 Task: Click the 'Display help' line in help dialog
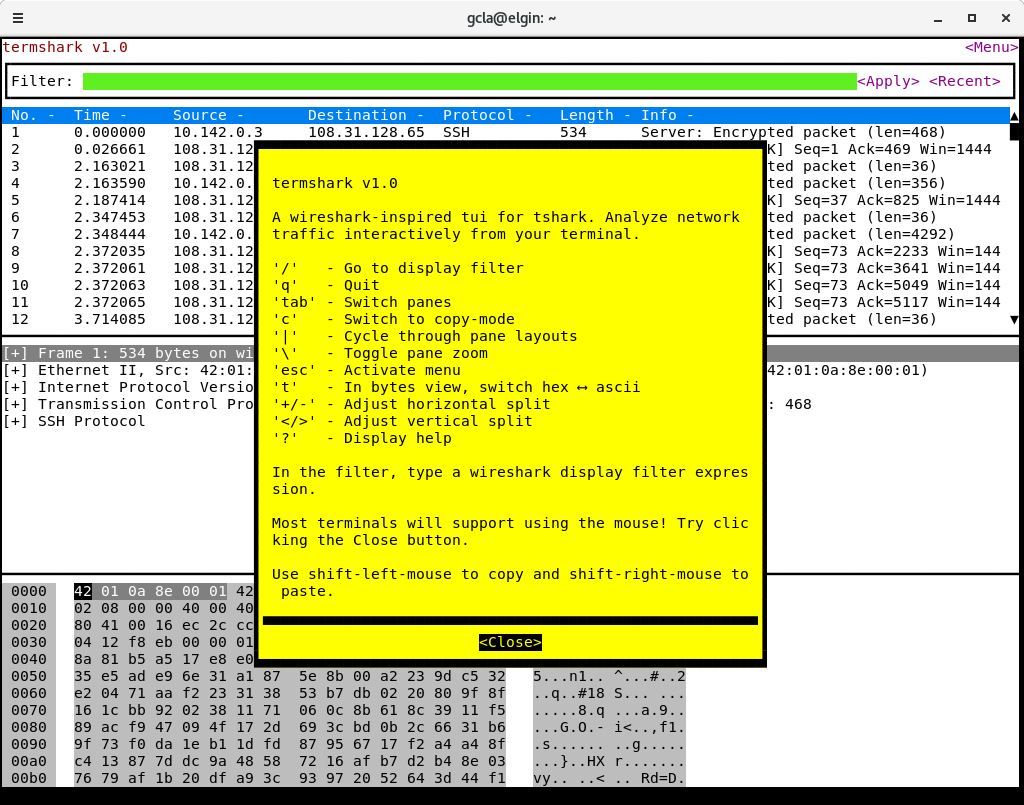click(362, 438)
